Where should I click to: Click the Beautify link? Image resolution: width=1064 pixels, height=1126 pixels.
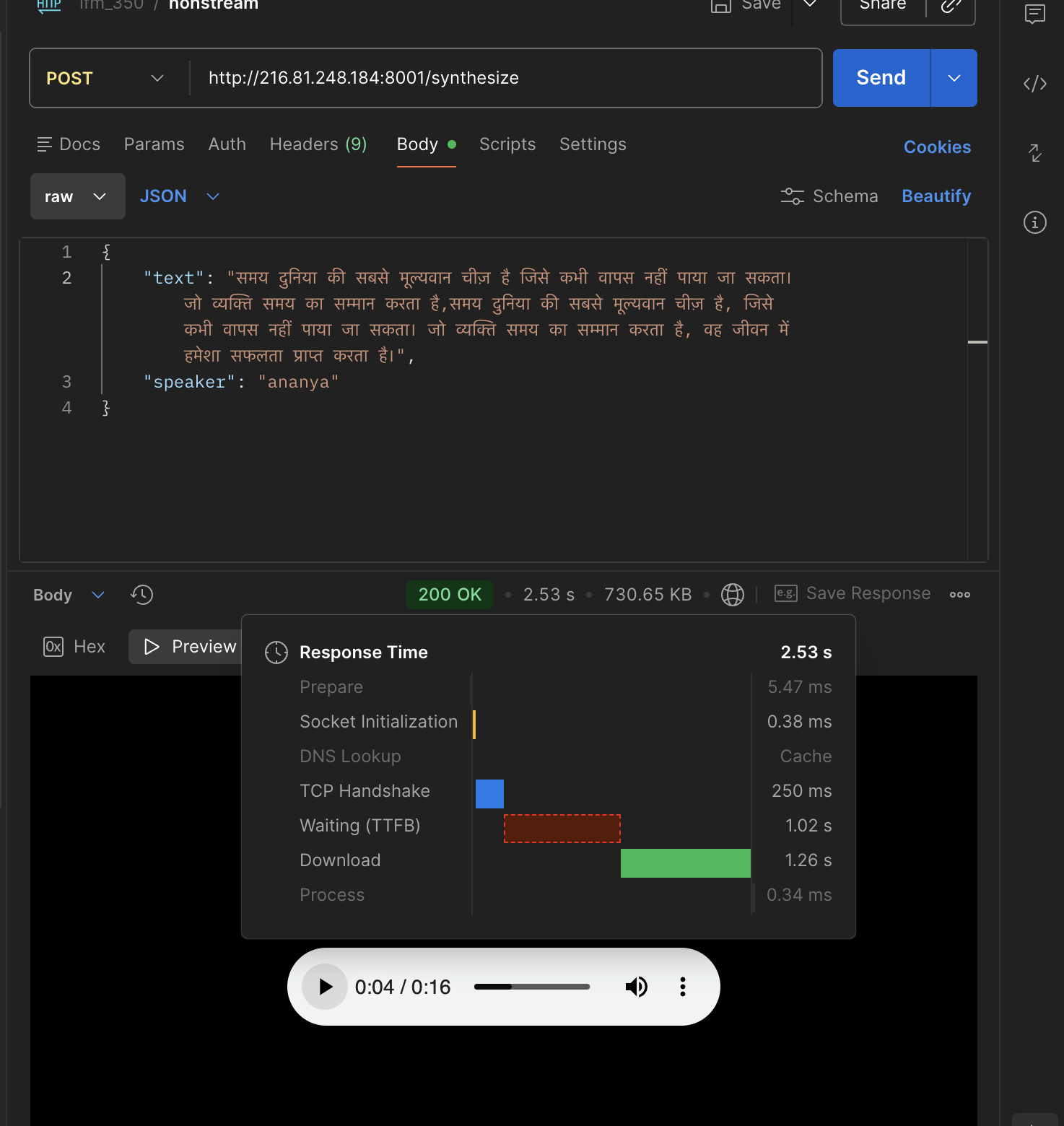tap(936, 196)
